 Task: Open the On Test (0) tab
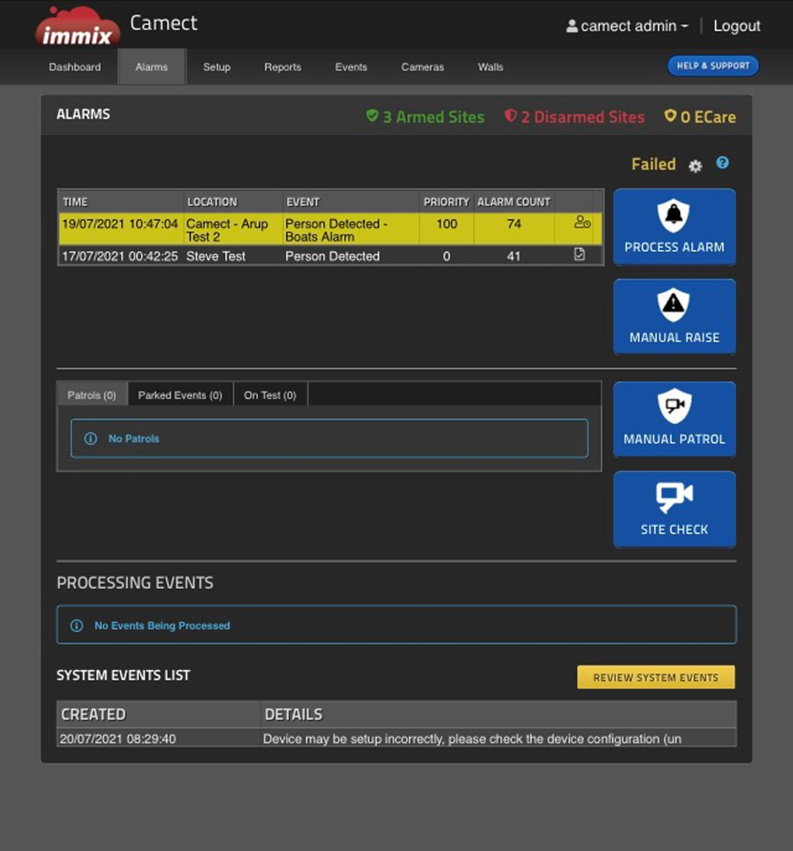coord(270,395)
